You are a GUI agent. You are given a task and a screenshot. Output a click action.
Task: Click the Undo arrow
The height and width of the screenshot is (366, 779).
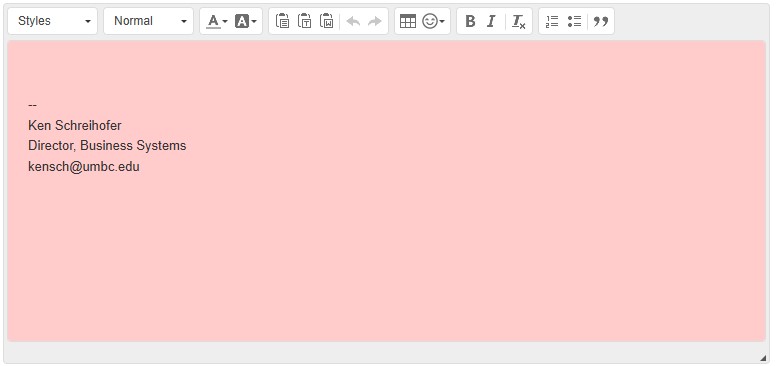click(x=353, y=21)
